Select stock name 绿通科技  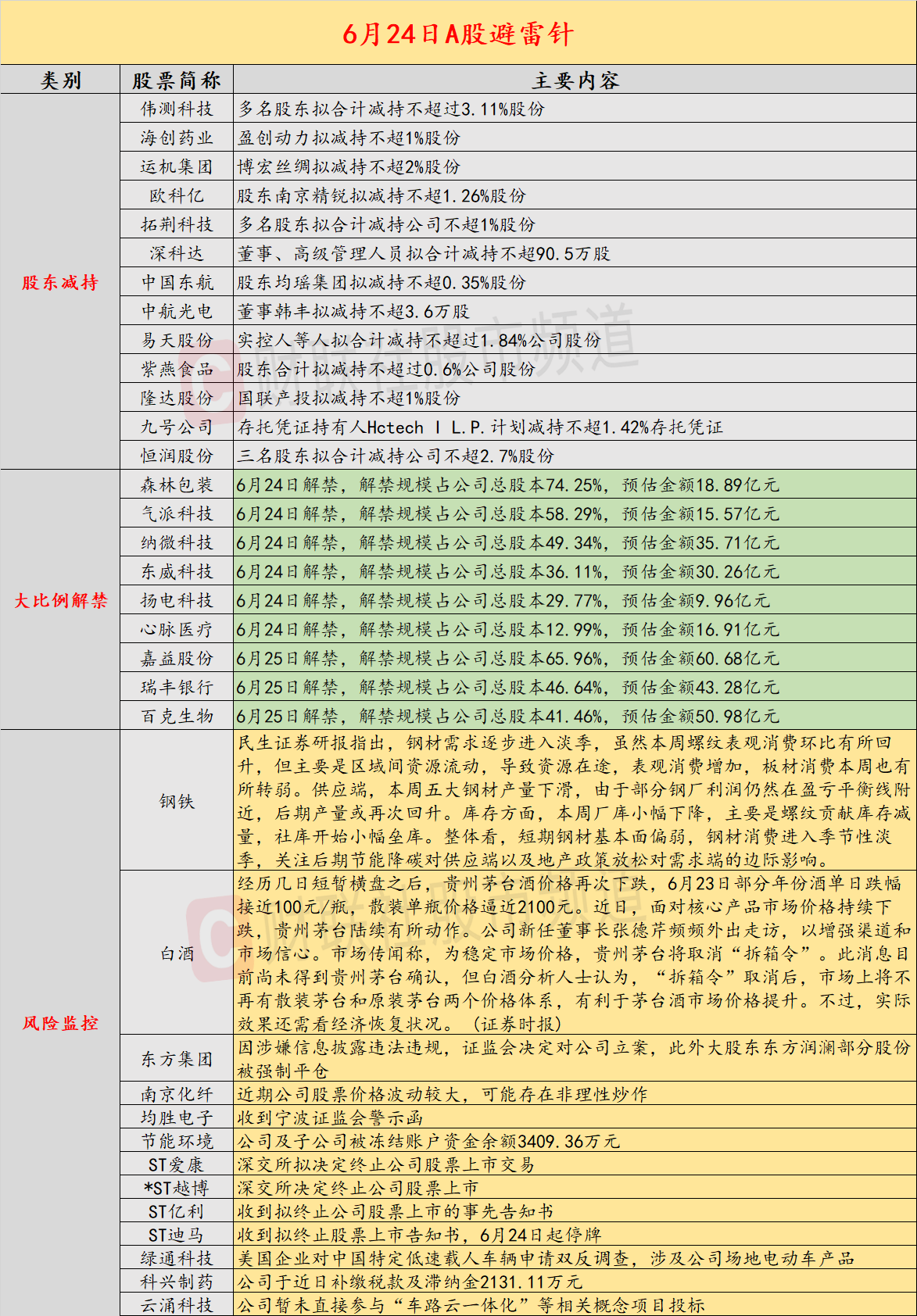click(x=177, y=1258)
